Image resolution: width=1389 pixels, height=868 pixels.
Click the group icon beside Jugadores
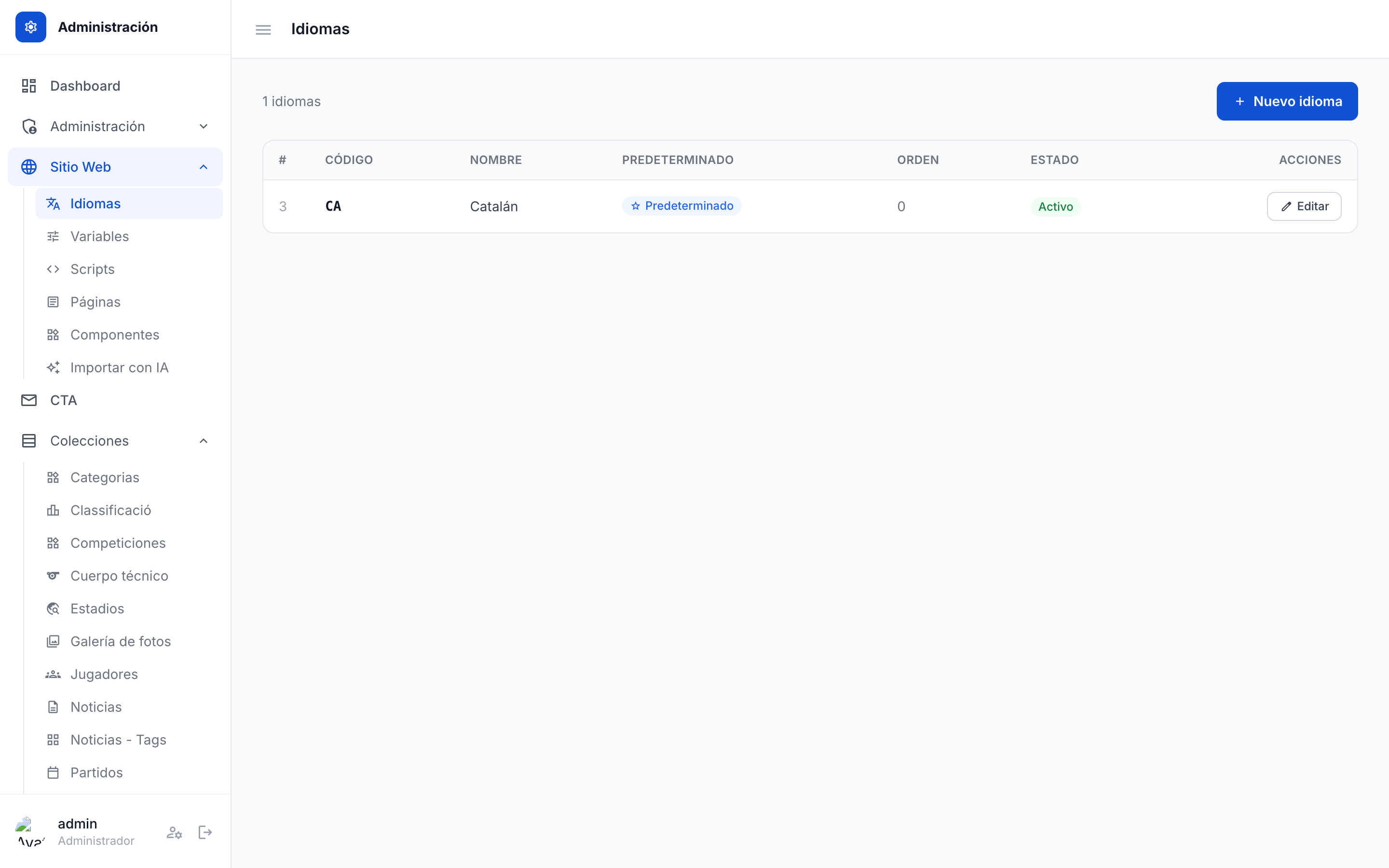(x=53, y=674)
